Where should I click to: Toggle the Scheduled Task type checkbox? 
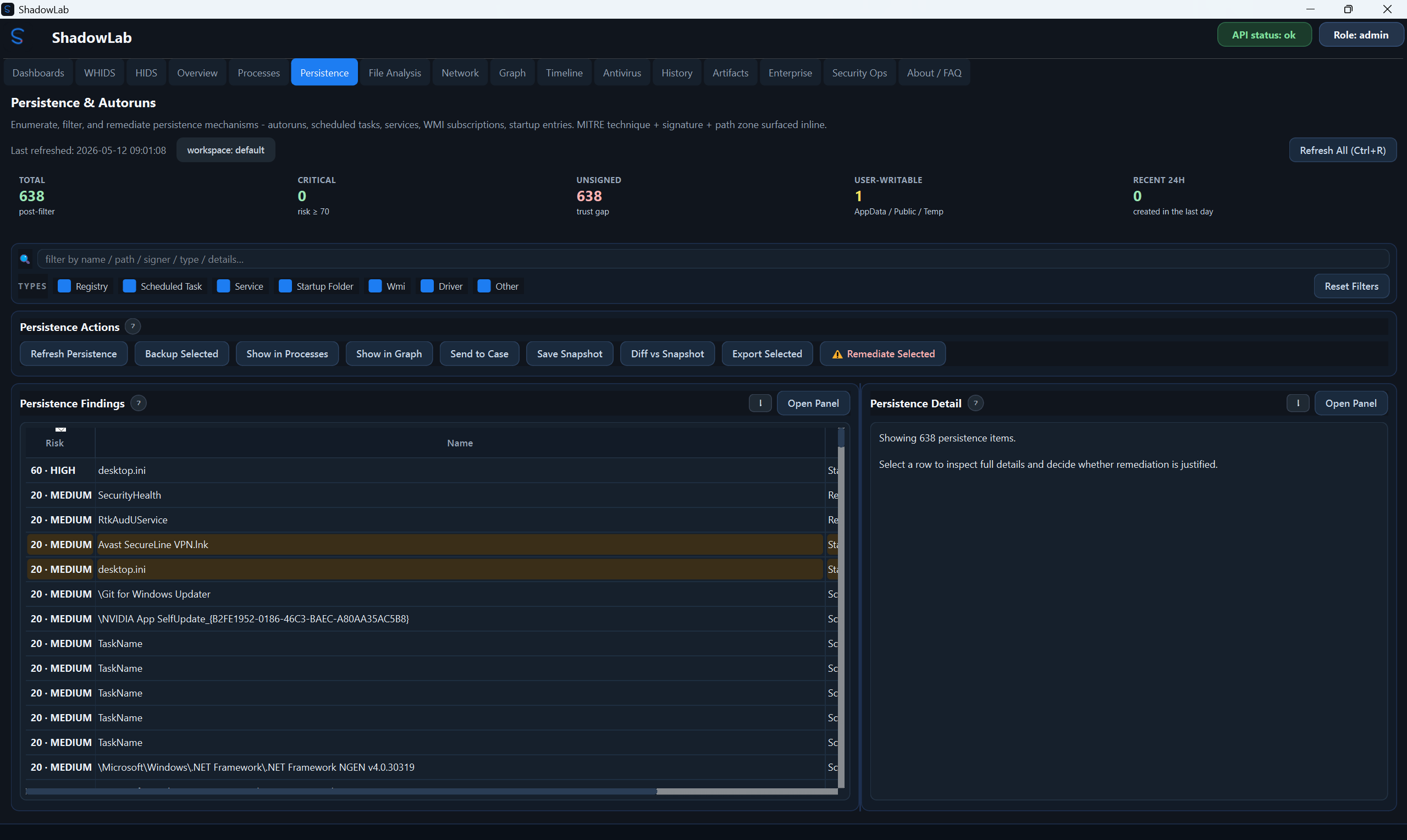(x=130, y=286)
